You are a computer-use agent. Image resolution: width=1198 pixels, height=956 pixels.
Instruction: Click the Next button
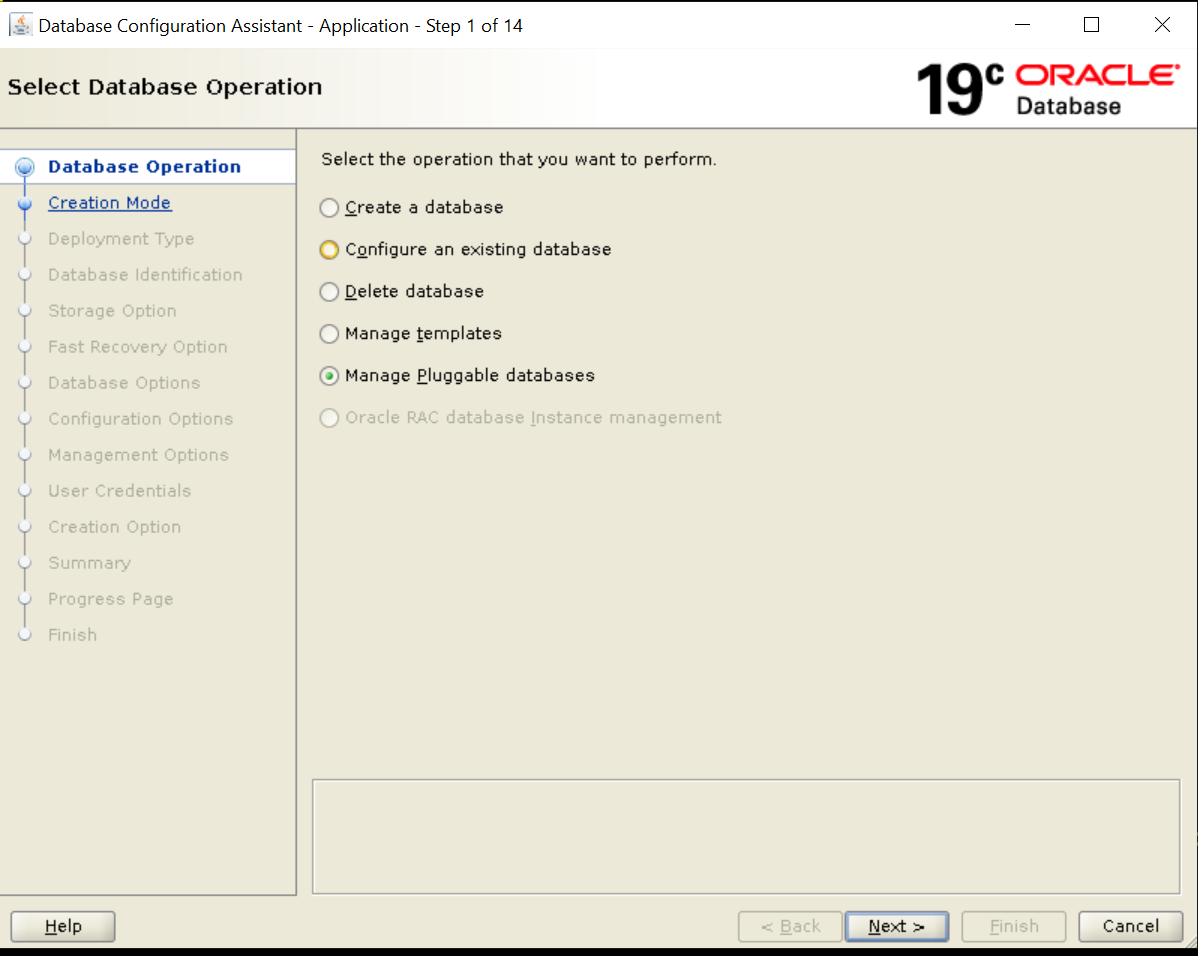click(x=896, y=926)
